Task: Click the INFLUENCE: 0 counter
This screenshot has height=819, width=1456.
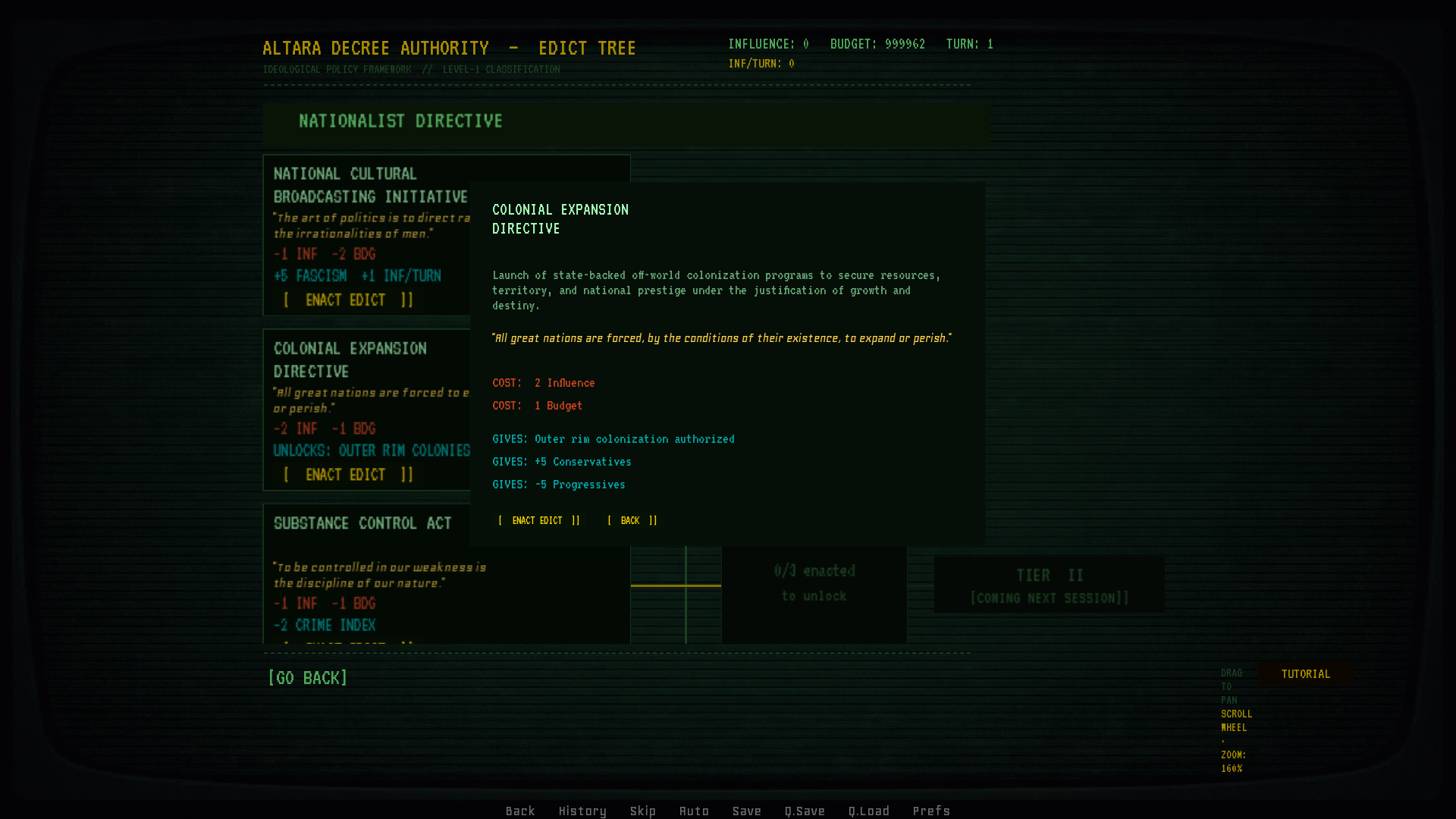Action: [768, 44]
